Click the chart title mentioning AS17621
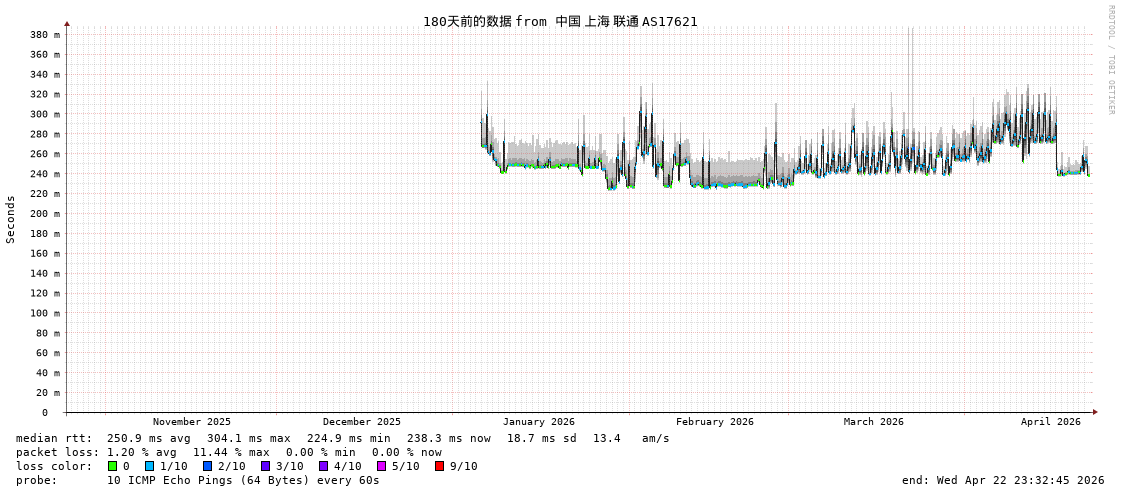The height and width of the screenshot is (494, 1121). (x=560, y=21)
